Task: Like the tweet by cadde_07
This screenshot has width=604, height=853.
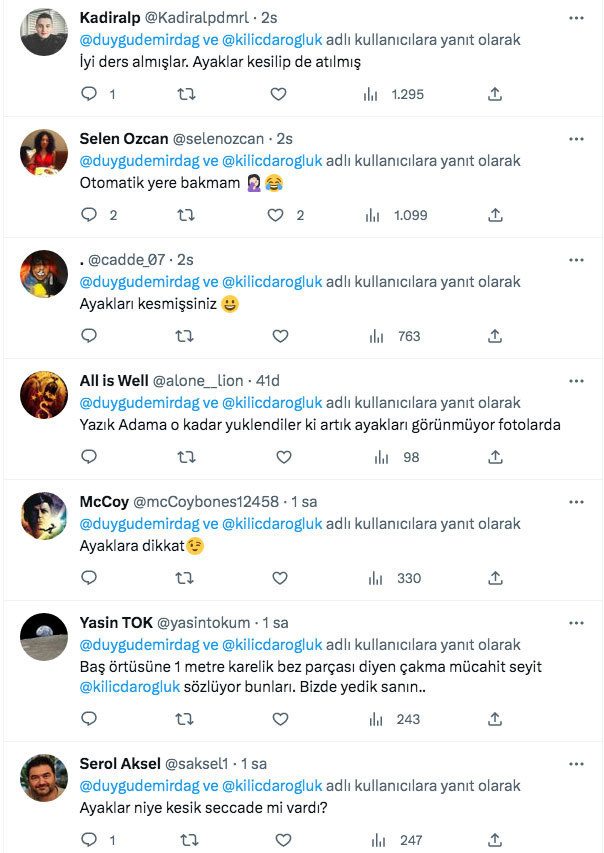Action: click(279, 335)
